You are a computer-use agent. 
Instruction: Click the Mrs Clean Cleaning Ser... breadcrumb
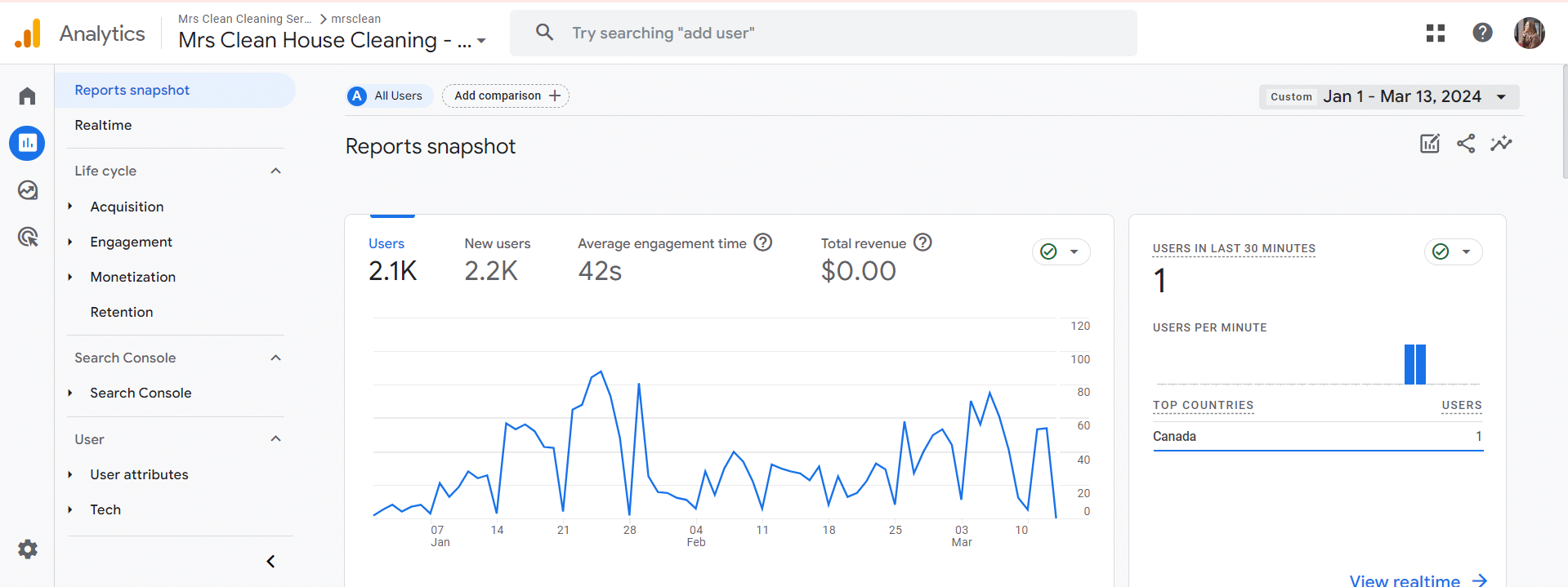[x=244, y=19]
